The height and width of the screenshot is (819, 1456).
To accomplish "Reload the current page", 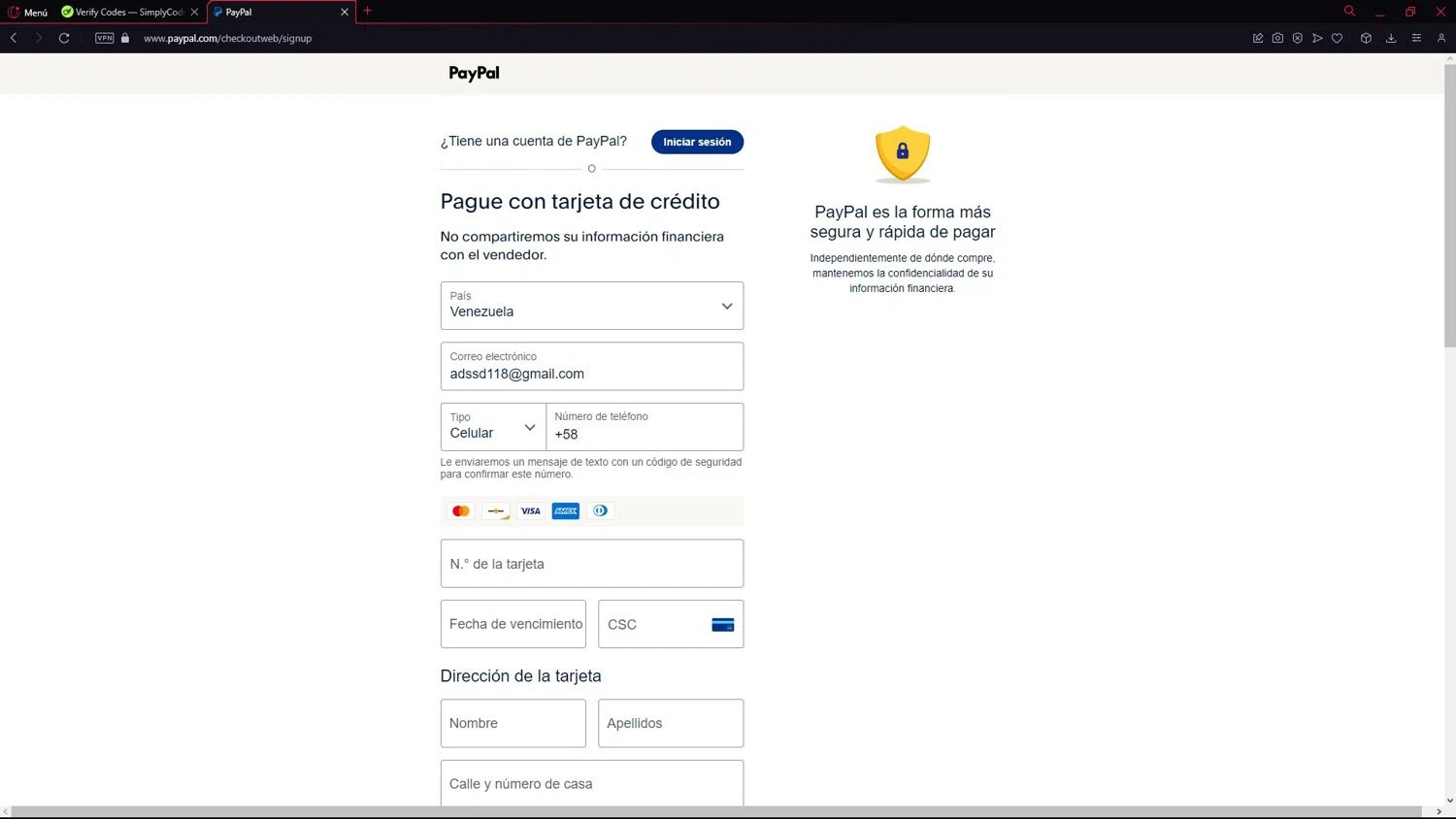I will [x=64, y=38].
